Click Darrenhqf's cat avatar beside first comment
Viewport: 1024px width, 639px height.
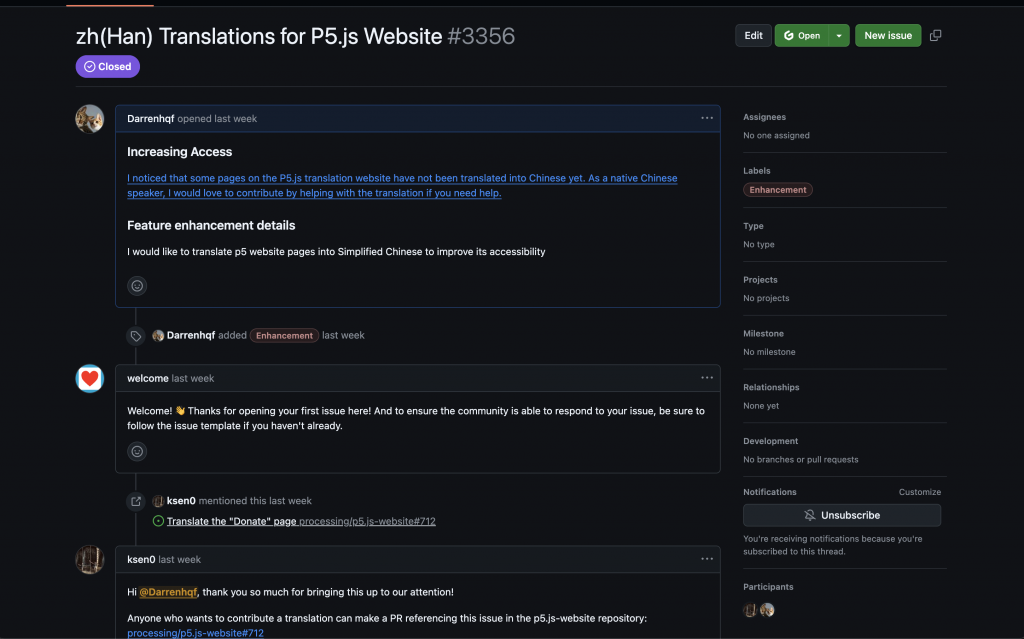point(89,119)
